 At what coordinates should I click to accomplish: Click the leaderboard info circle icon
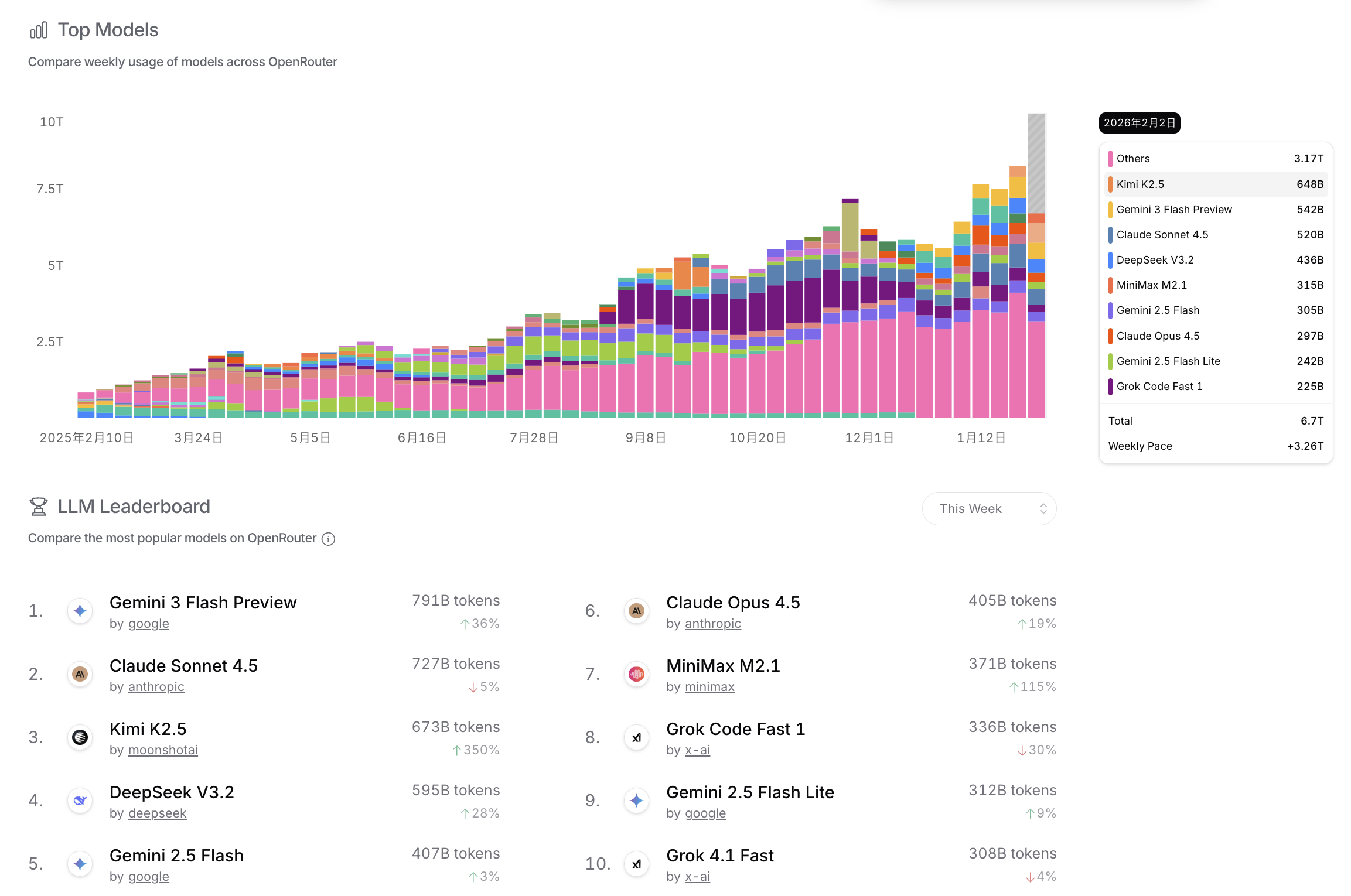[x=329, y=539]
